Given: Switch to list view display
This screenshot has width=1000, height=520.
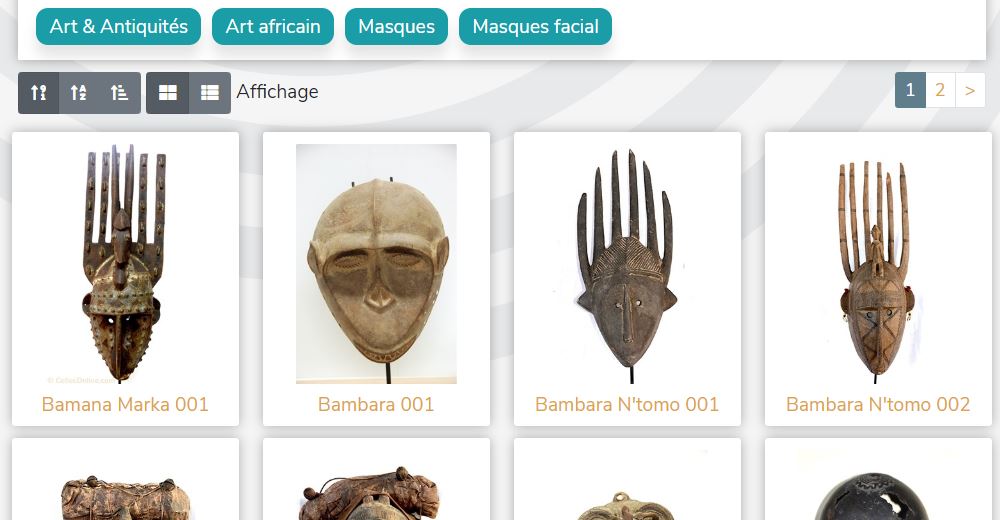Looking at the screenshot, I should point(210,93).
